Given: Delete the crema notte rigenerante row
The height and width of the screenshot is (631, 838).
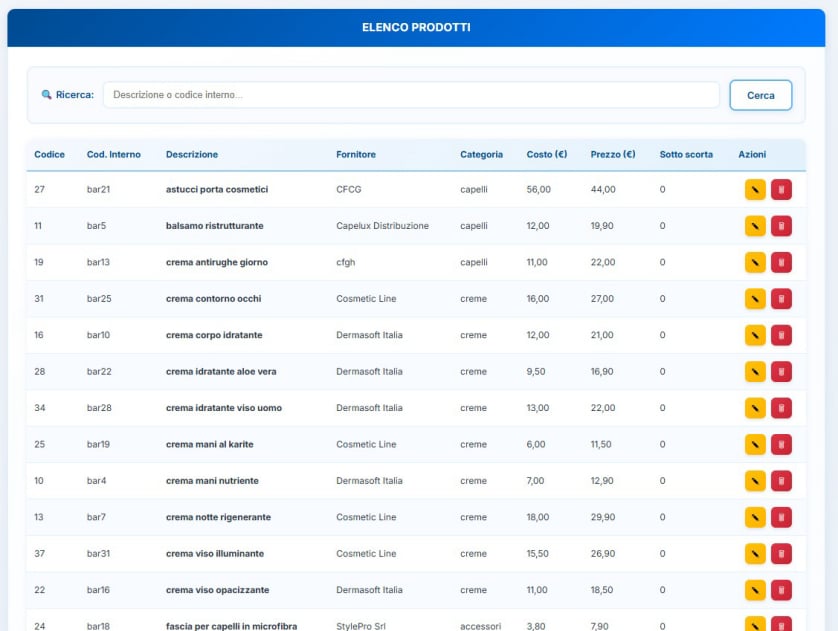Looking at the screenshot, I should tap(781, 518).
